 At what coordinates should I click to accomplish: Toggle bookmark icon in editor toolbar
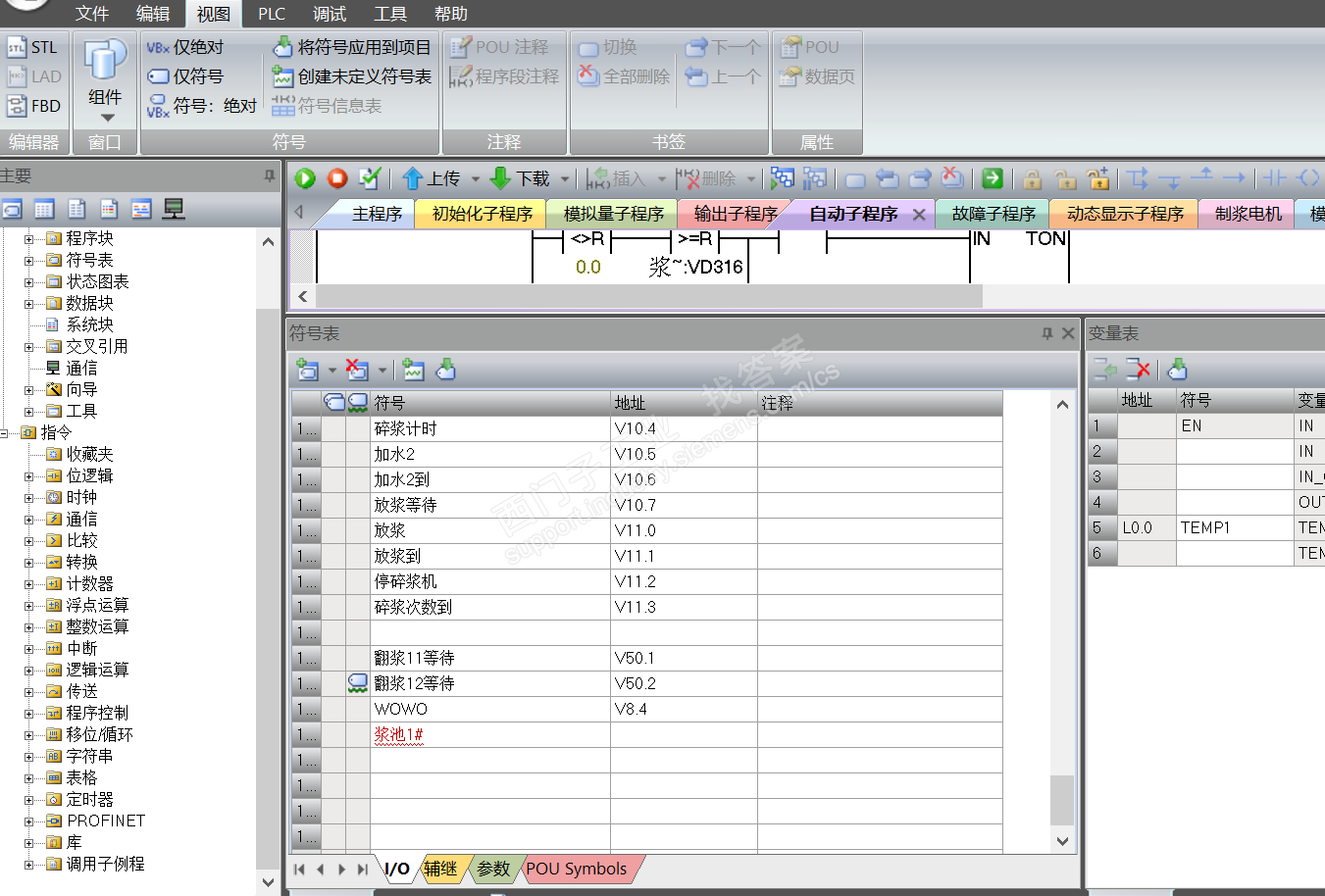855,179
